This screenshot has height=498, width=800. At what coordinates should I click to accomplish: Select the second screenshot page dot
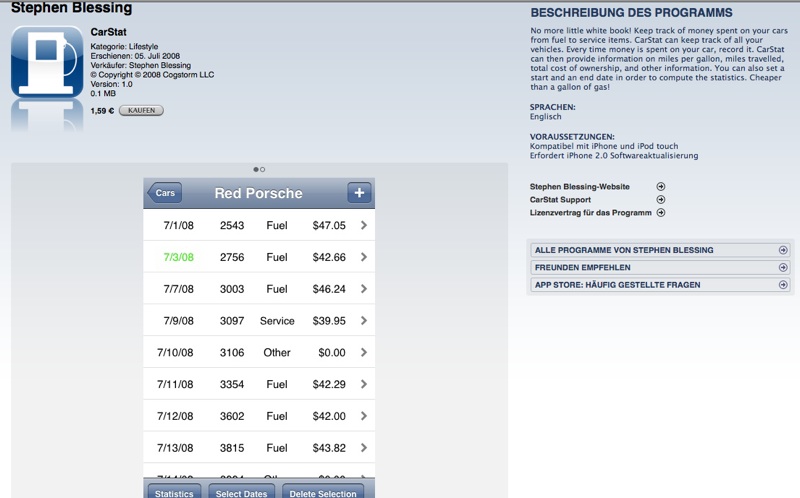(x=263, y=169)
